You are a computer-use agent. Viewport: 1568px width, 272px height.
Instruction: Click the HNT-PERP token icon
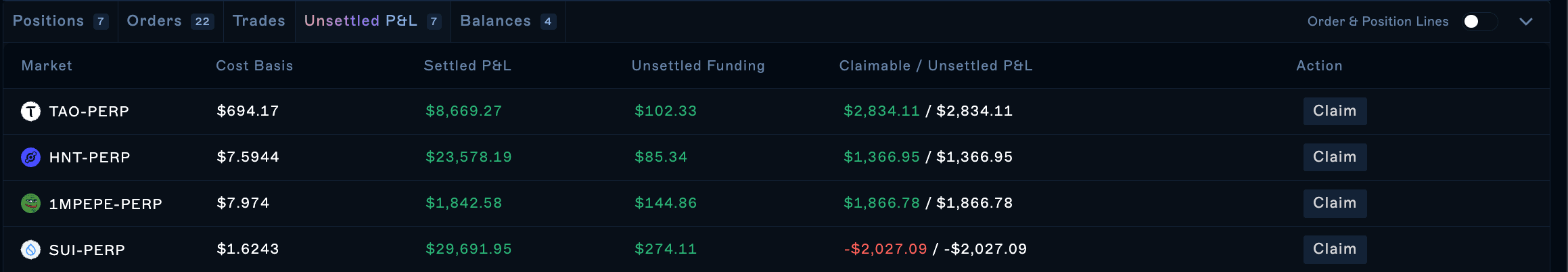[x=30, y=157]
